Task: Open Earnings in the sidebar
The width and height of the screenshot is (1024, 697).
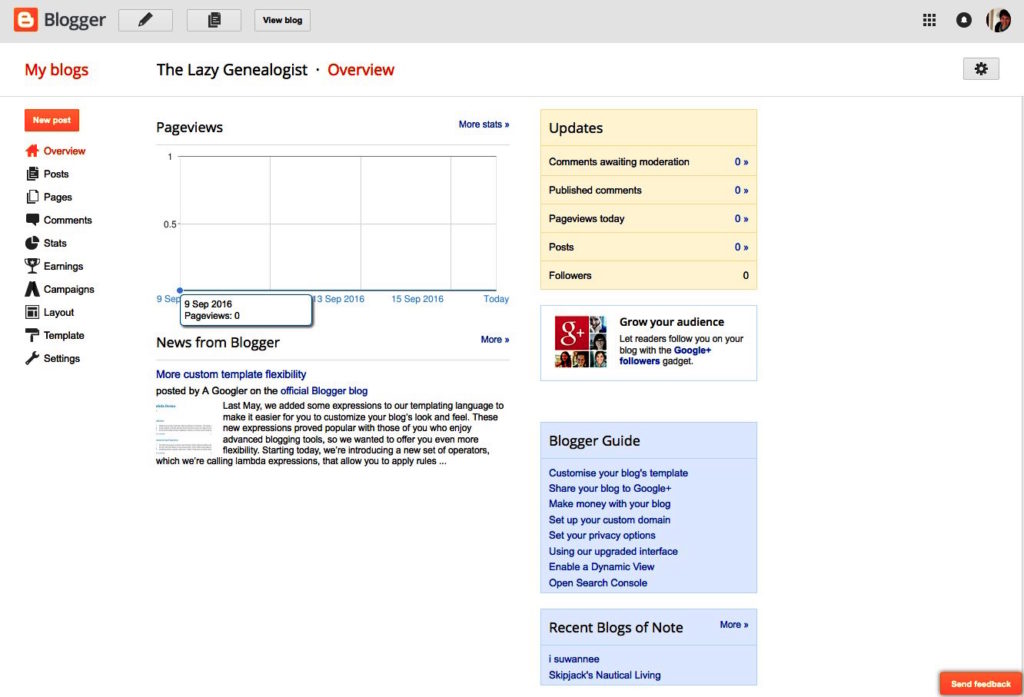Action: click(x=63, y=267)
